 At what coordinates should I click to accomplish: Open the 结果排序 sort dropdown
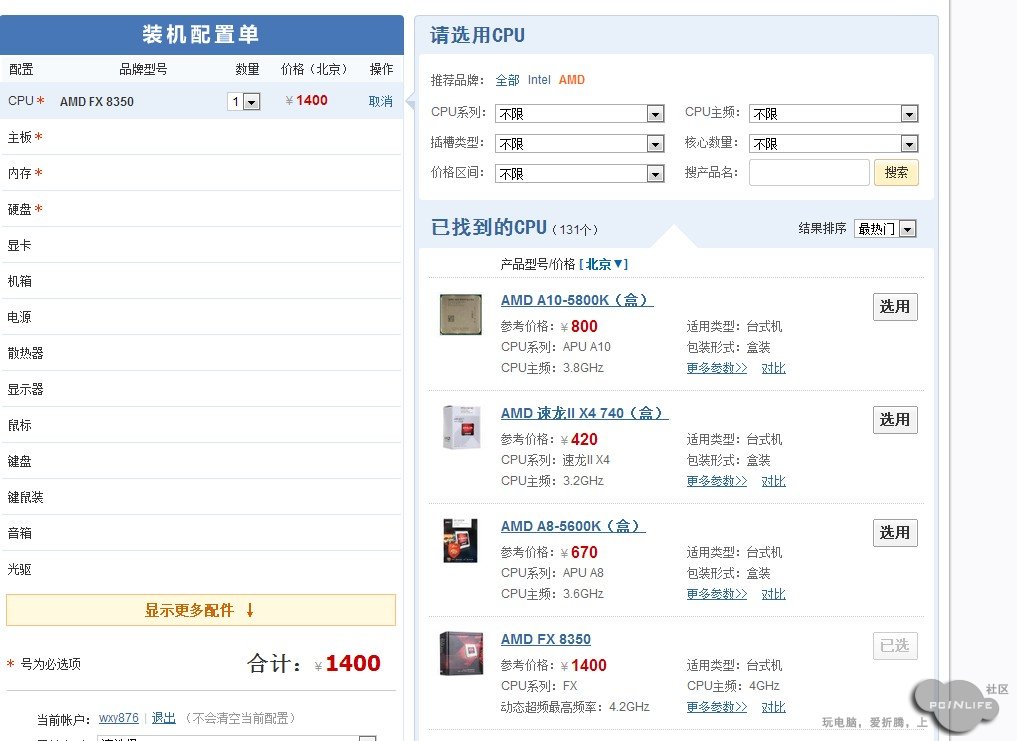(x=885, y=228)
